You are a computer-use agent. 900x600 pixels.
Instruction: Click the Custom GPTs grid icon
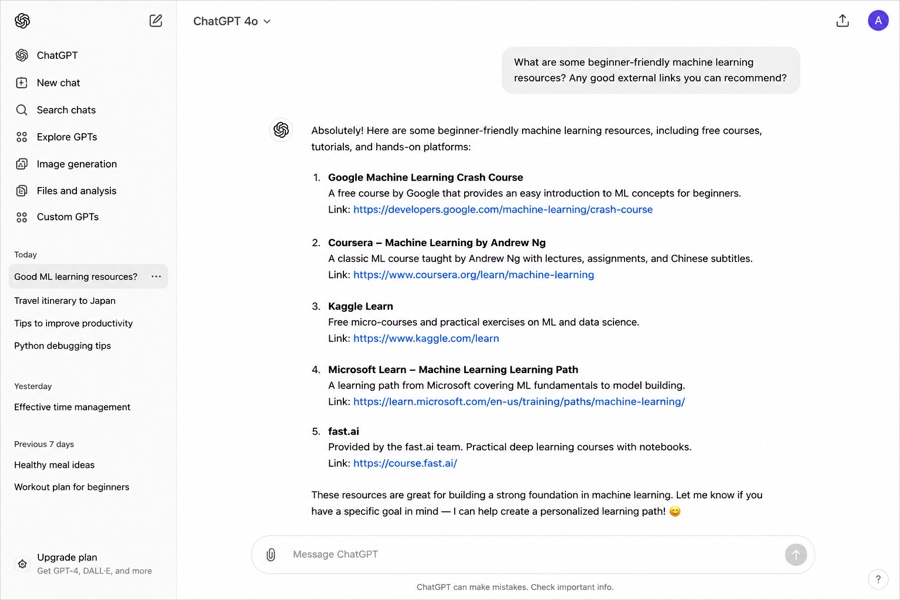point(22,217)
